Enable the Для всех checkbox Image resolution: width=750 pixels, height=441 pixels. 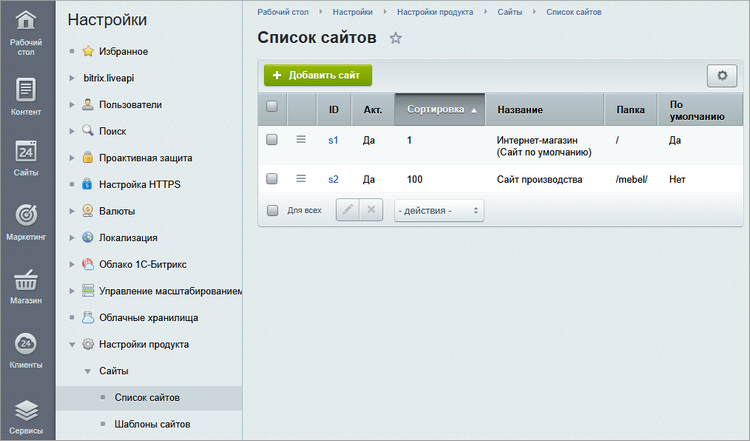click(272, 211)
